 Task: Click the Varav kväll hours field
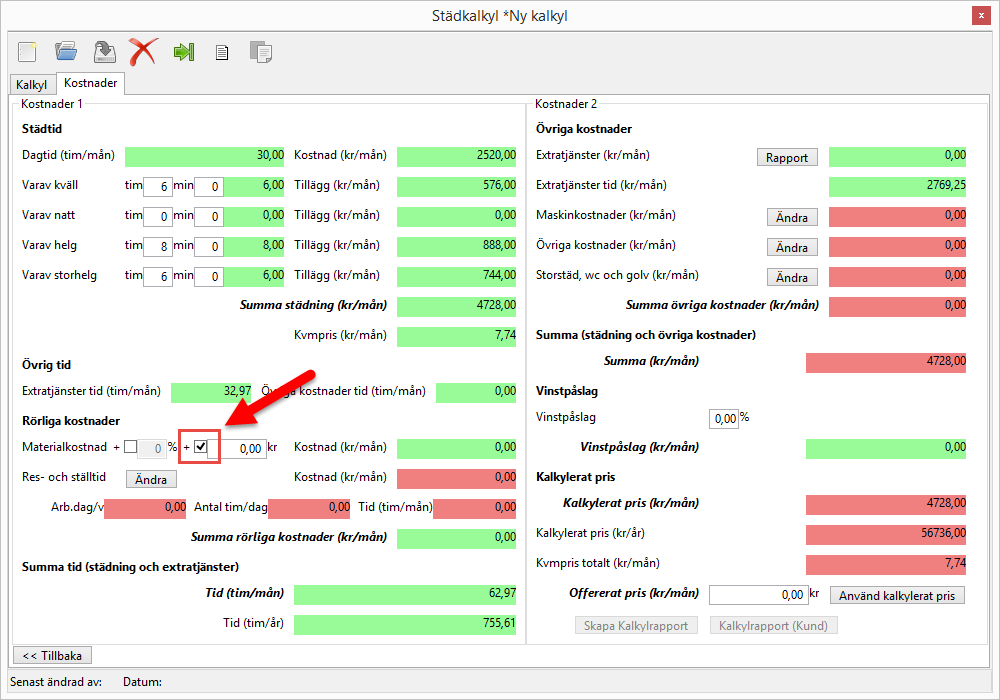click(x=157, y=186)
